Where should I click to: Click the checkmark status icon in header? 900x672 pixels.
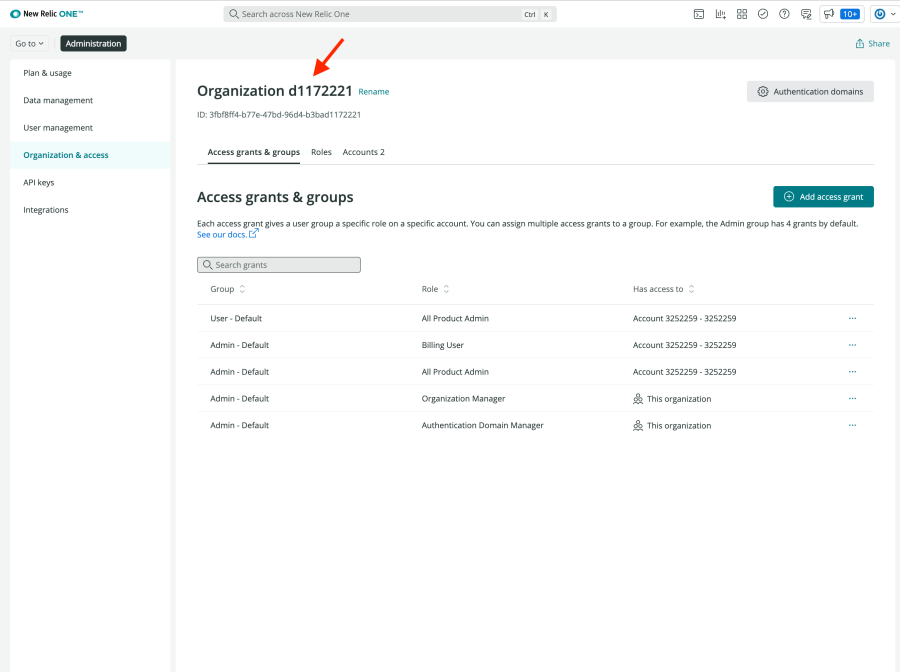click(763, 14)
